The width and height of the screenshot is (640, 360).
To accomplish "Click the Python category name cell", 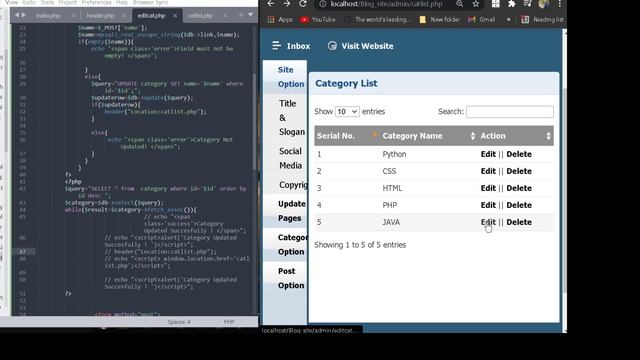I will [x=394, y=154].
